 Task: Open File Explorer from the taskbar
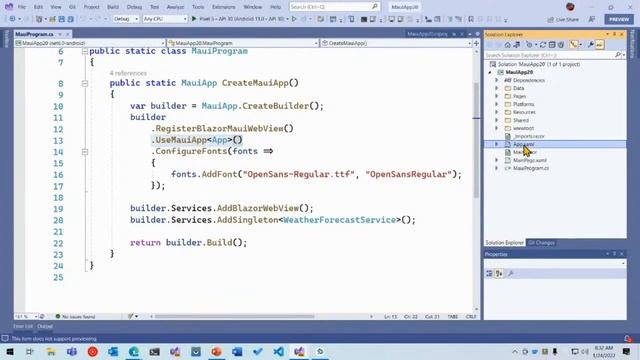click(51, 351)
